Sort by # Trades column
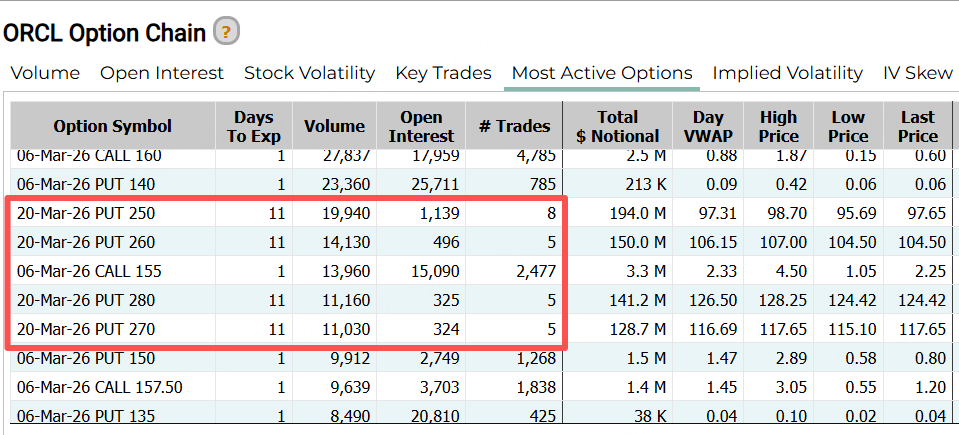 [514, 126]
